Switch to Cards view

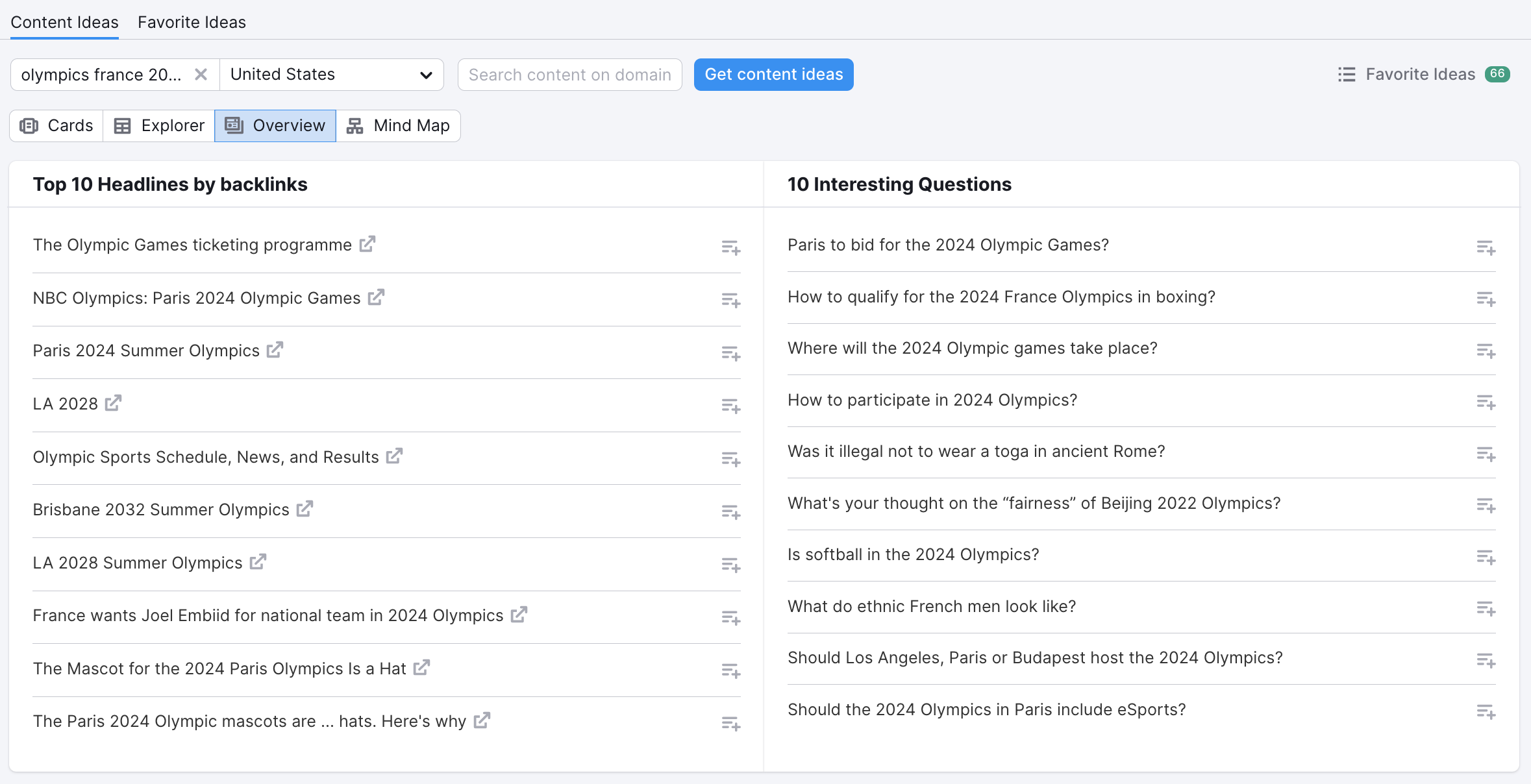coord(57,125)
